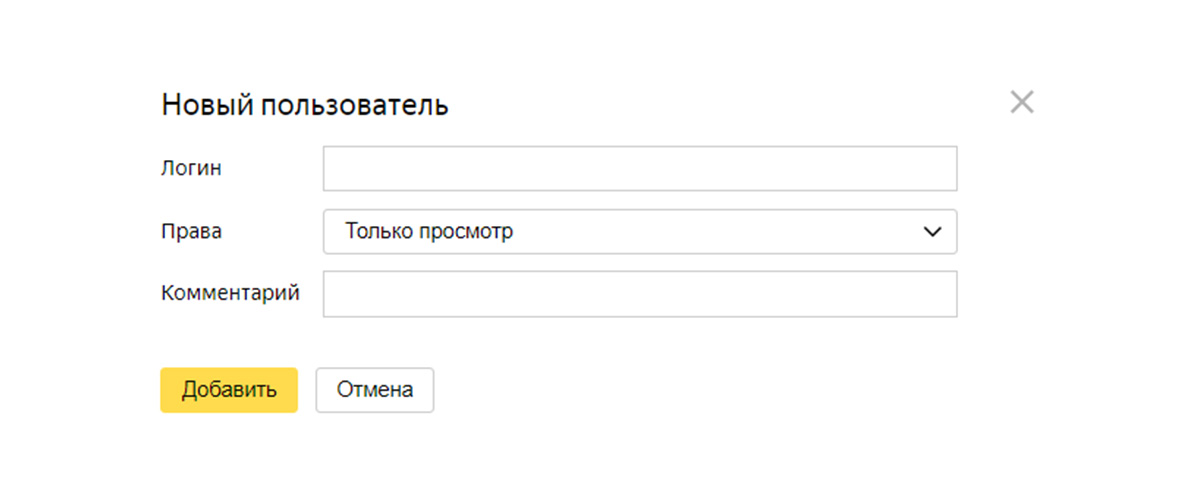Image resolution: width=1200 pixels, height=500 pixels.
Task: Cancel new user creation with Отмена
Action: 375,390
